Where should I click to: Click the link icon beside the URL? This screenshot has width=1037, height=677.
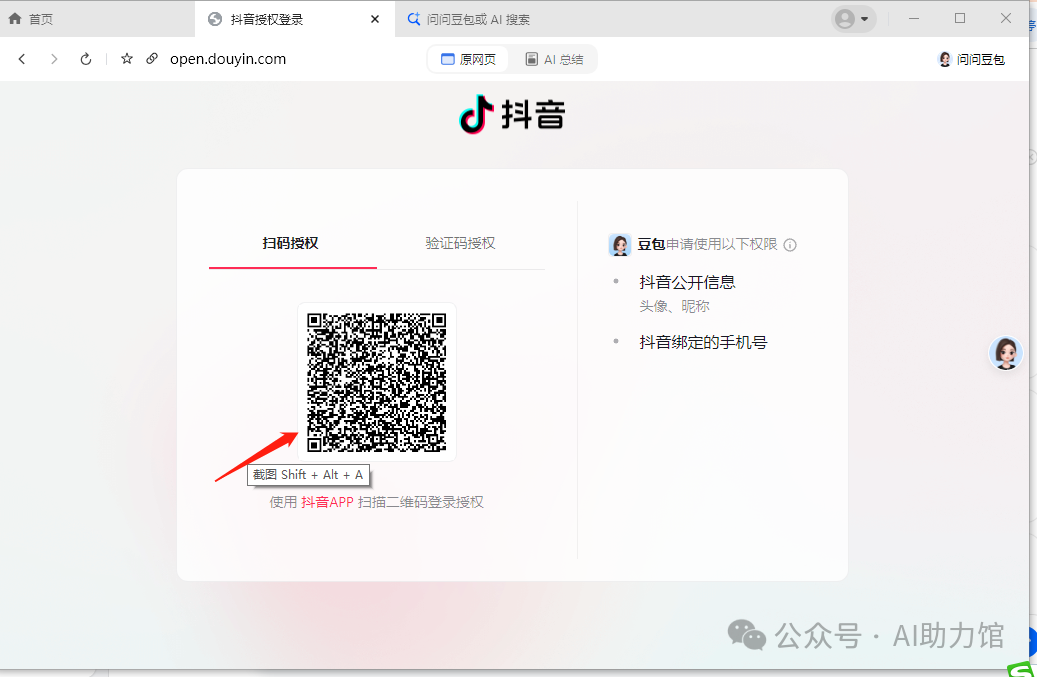click(152, 58)
